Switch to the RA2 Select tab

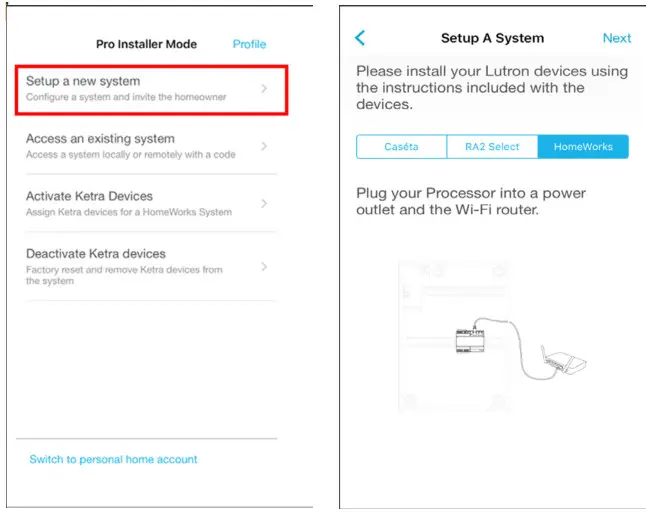[x=492, y=147]
